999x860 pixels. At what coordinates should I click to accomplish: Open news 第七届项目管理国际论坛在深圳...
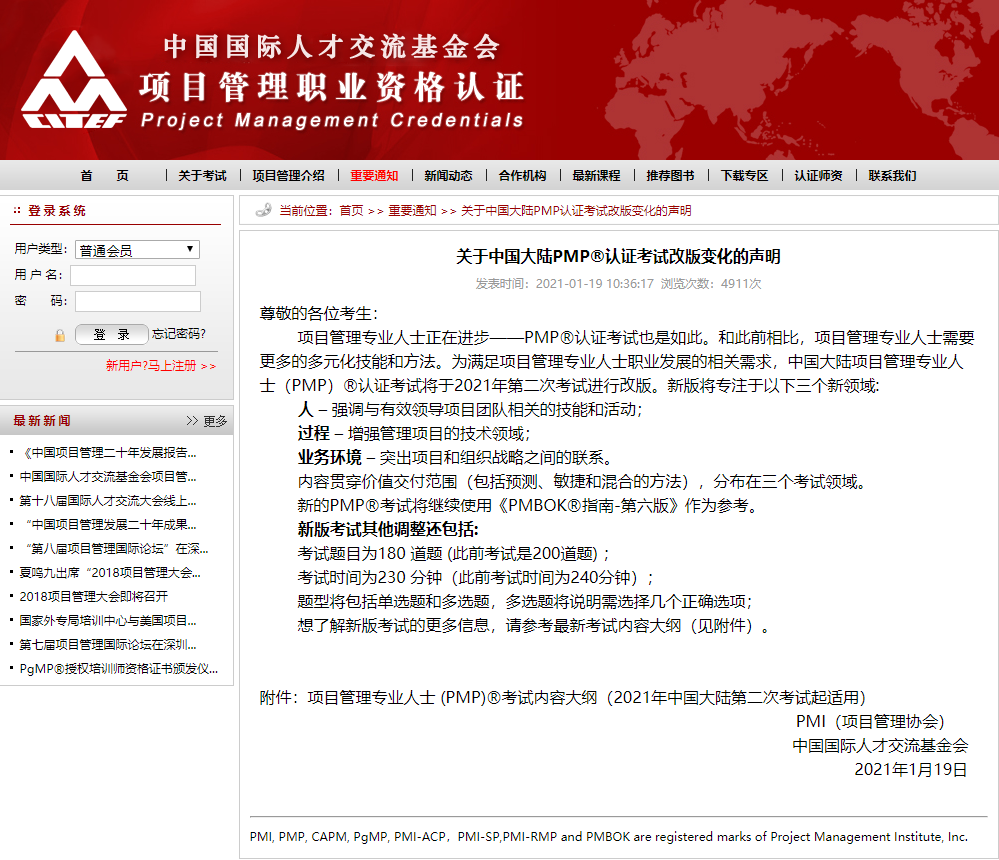pyautogui.click(x=108, y=645)
